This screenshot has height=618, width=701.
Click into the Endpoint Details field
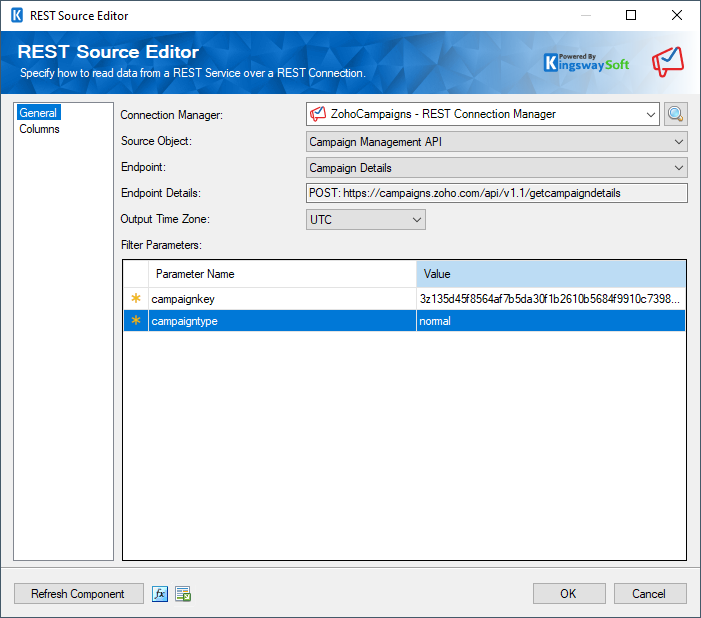(x=497, y=193)
